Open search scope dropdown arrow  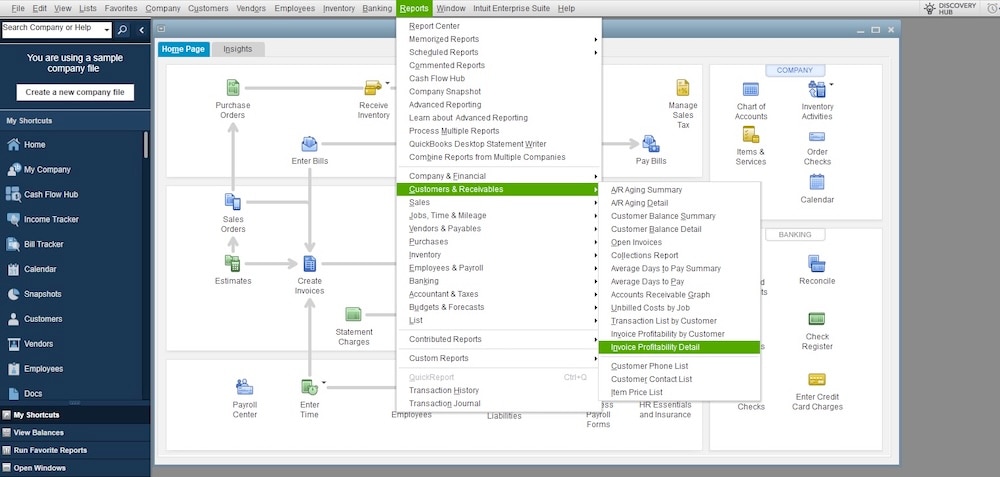(107, 31)
